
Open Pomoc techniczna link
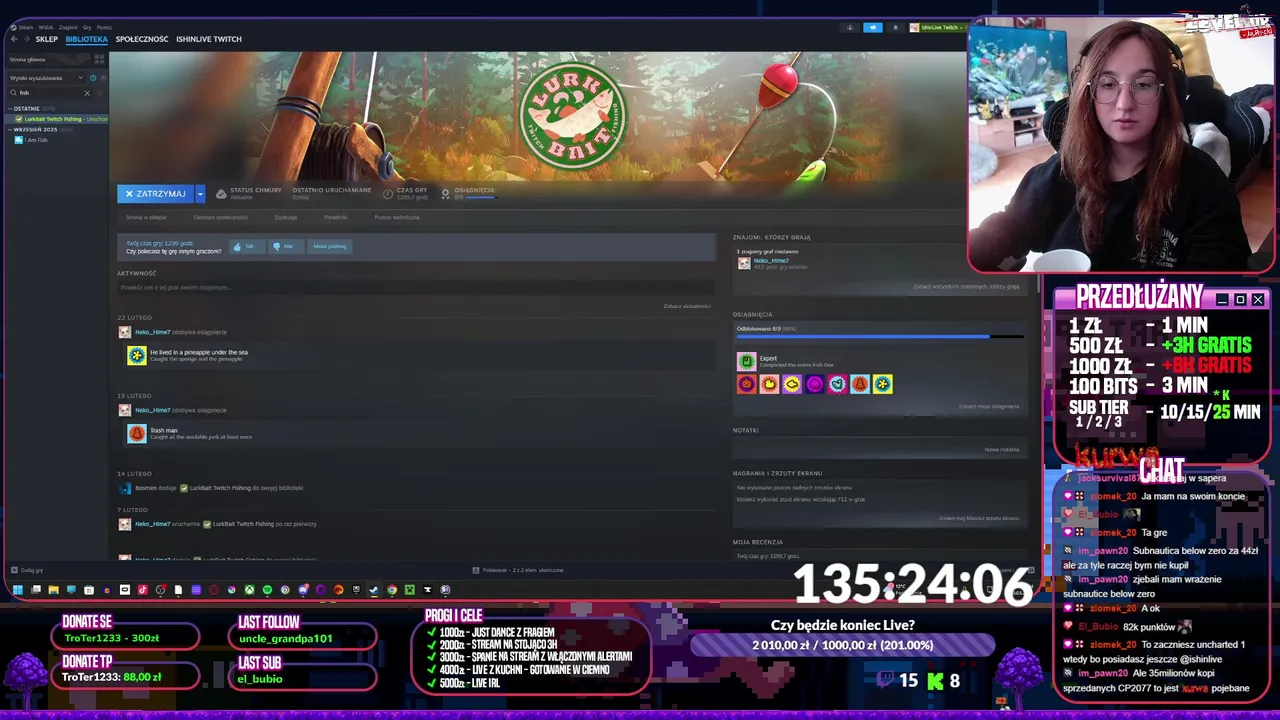click(x=397, y=217)
